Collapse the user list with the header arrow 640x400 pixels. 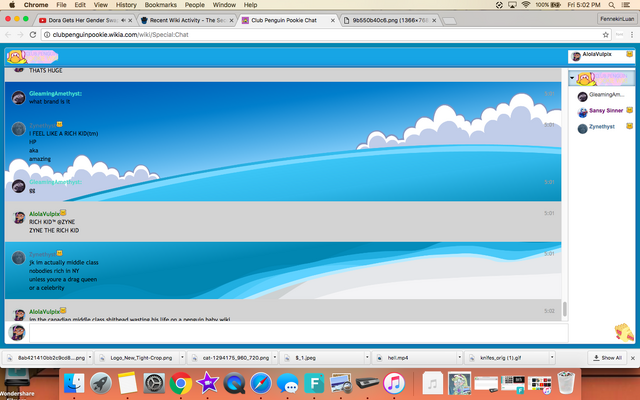[x=572, y=78]
